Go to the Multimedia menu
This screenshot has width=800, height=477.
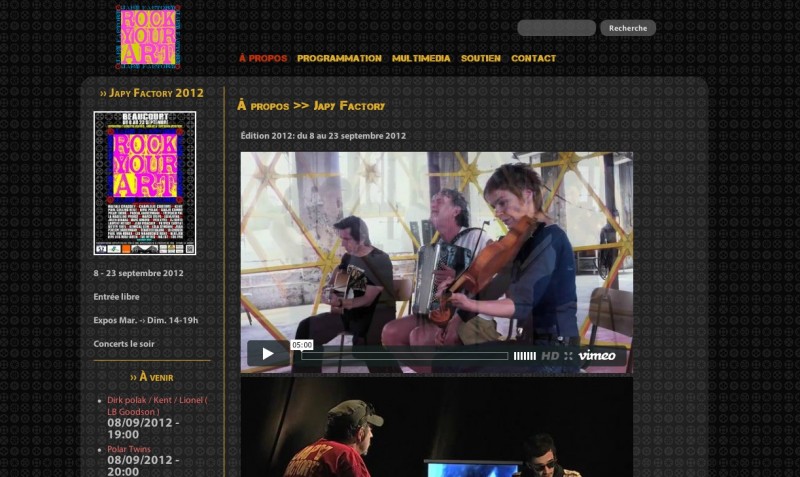coord(421,58)
